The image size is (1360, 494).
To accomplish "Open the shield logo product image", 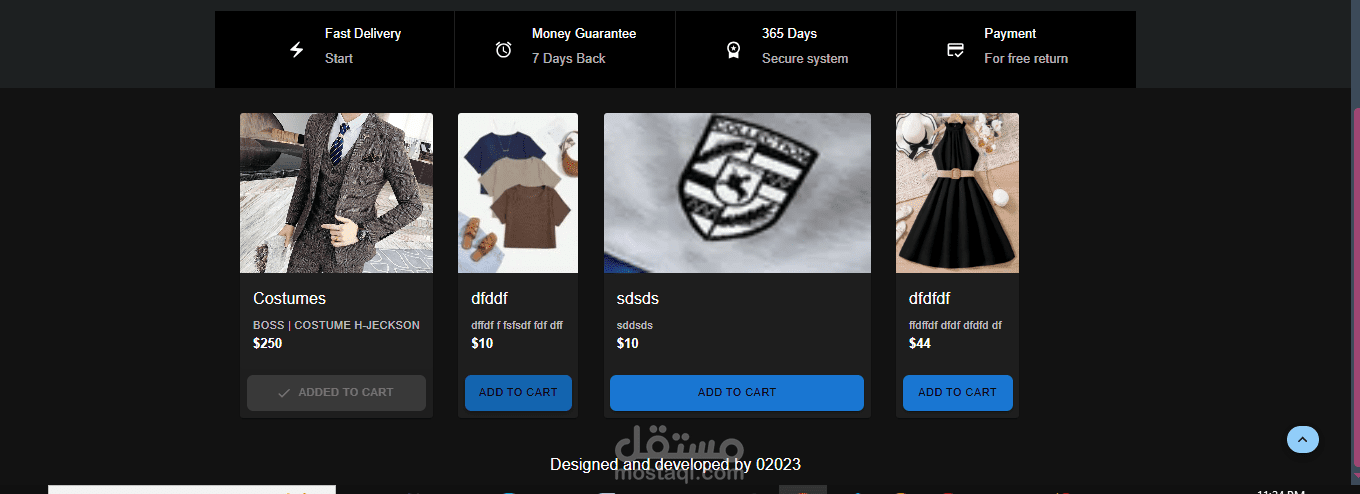I will [x=737, y=193].
